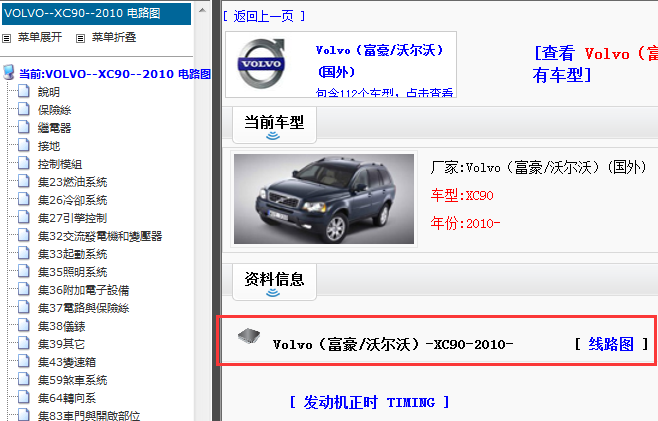Click the page icon next to 集64轉向系
Screen dimensions: 658x421
pyautogui.click(x=24, y=397)
